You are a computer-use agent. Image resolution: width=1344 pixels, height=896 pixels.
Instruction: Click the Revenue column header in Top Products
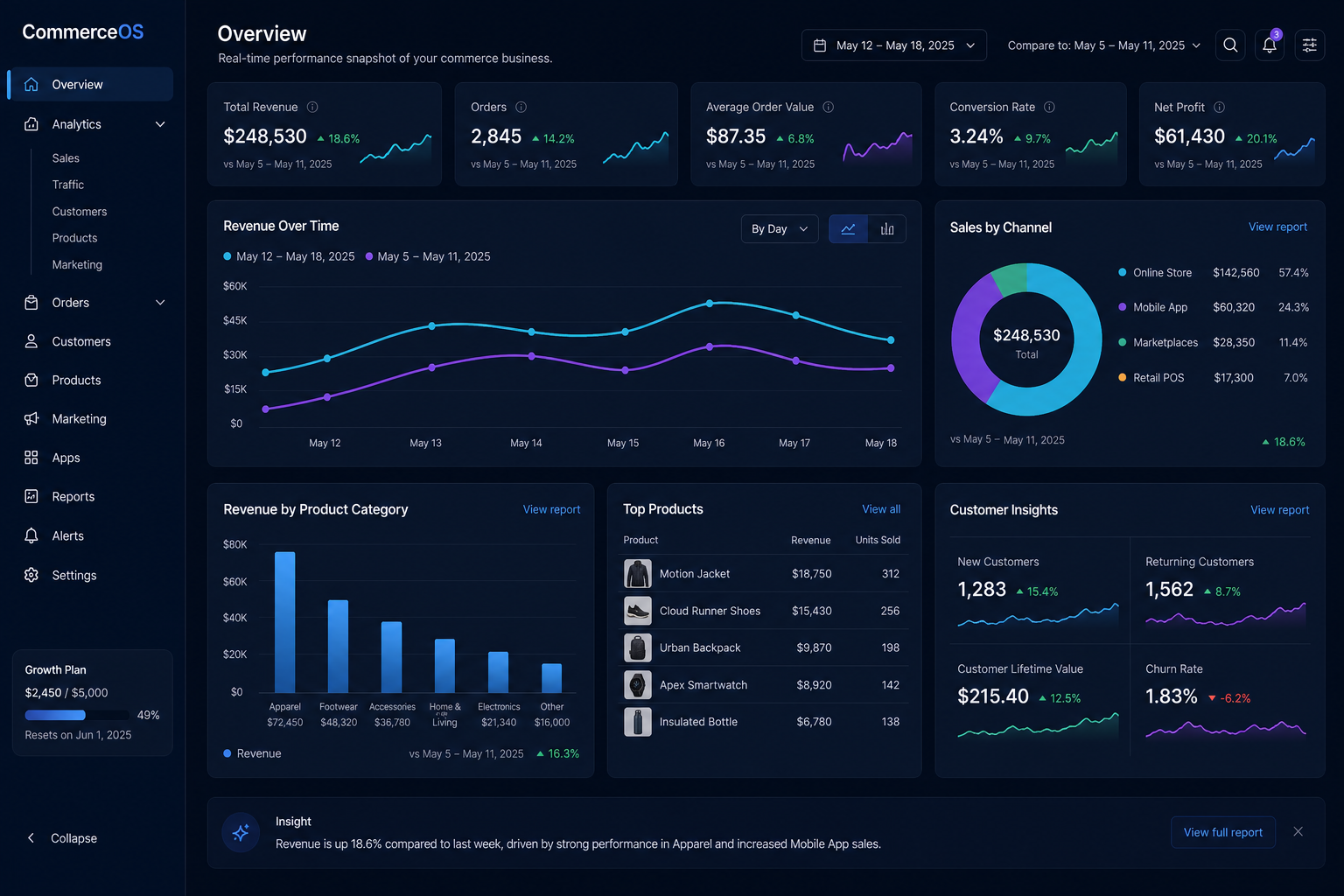point(811,540)
